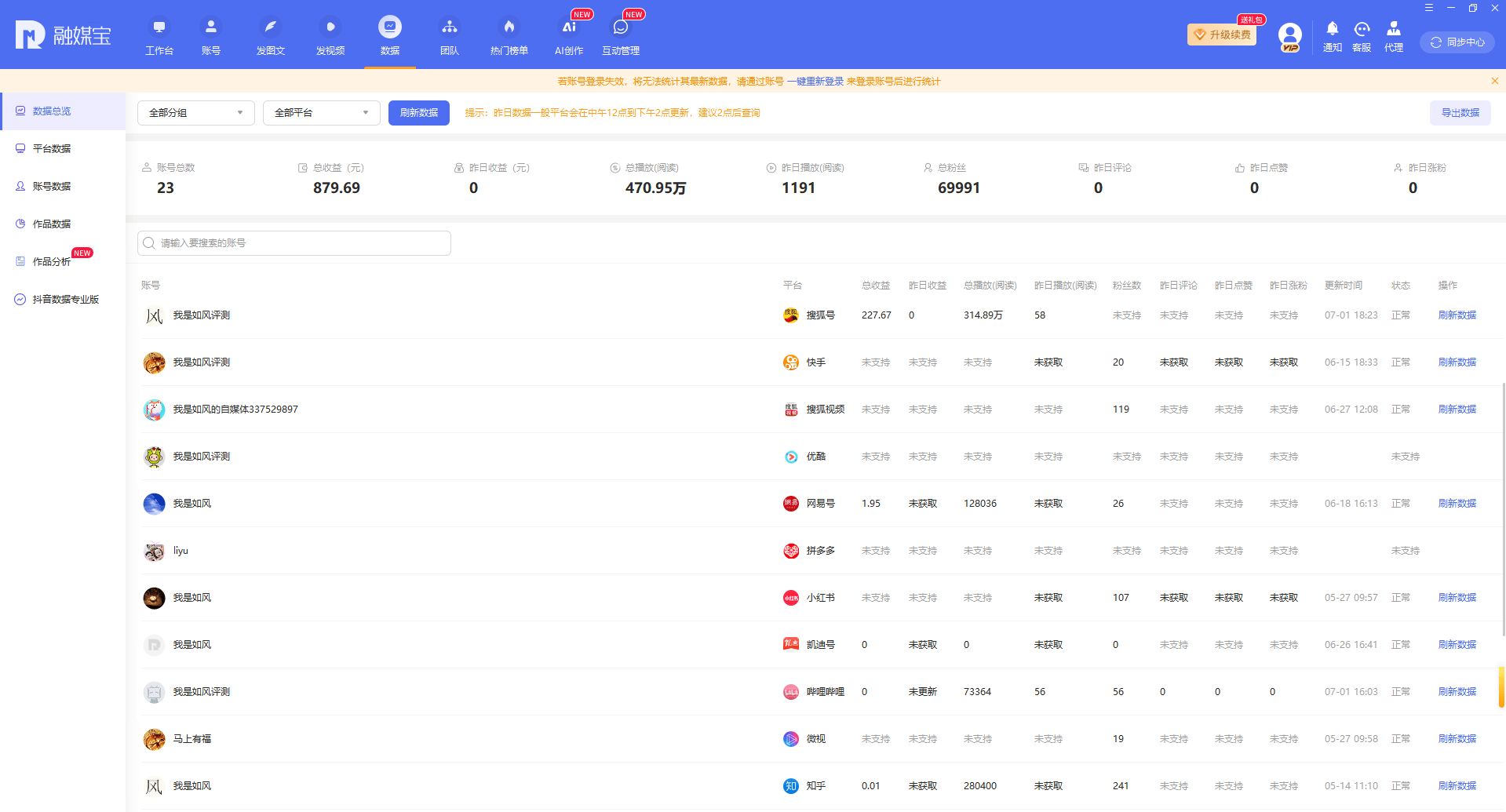Click the 快手 platform icon
The height and width of the screenshot is (812, 1506).
791,362
